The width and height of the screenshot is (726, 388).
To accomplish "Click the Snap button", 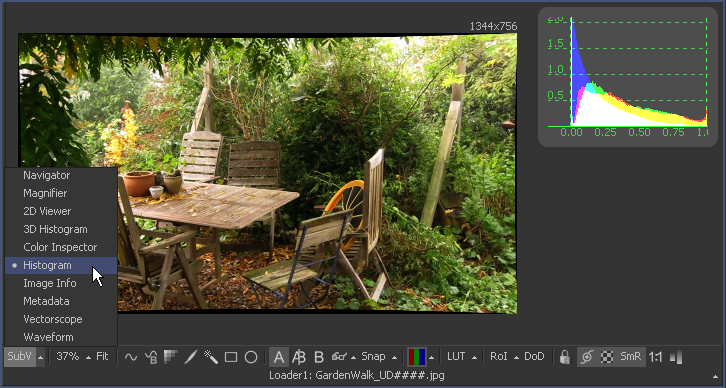I will (373, 357).
